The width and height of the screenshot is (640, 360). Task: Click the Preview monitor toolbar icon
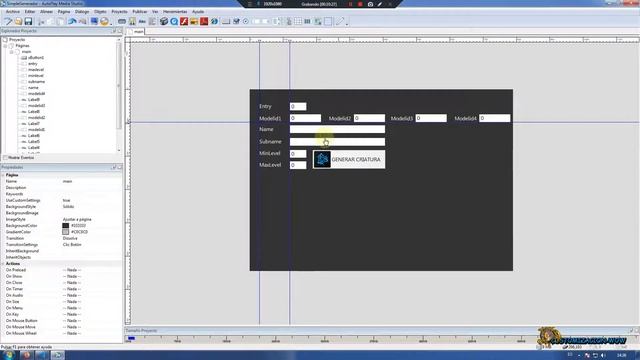pos(94,21)
